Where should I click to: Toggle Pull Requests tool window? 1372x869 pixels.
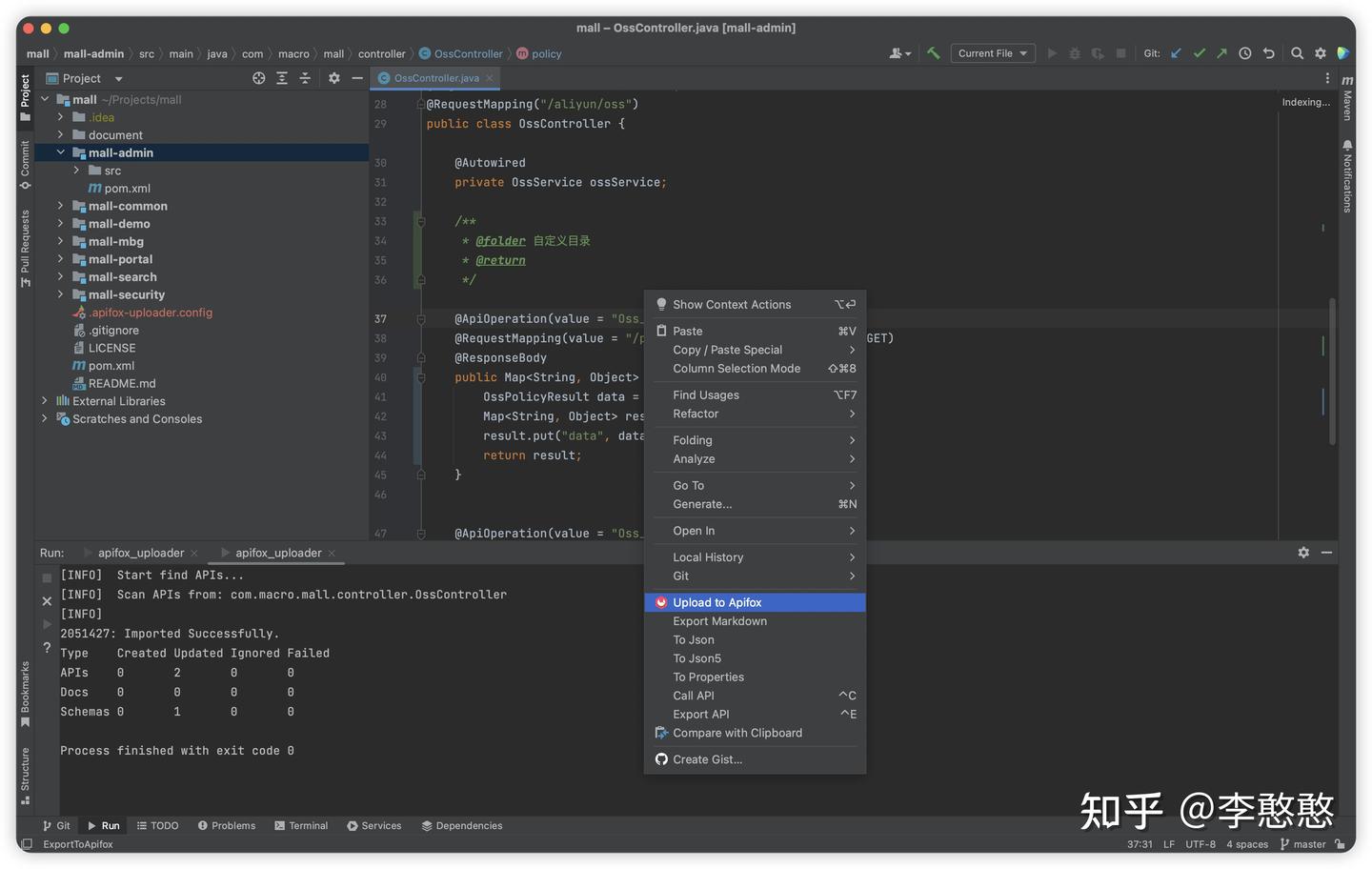[26, 248]
